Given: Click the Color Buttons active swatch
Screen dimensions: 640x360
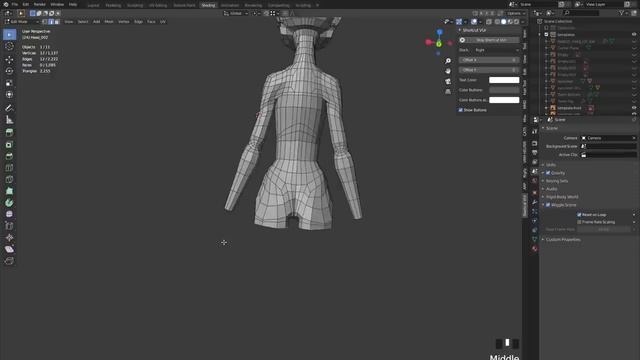Looking at the screenshot, I should coord(504,100).
